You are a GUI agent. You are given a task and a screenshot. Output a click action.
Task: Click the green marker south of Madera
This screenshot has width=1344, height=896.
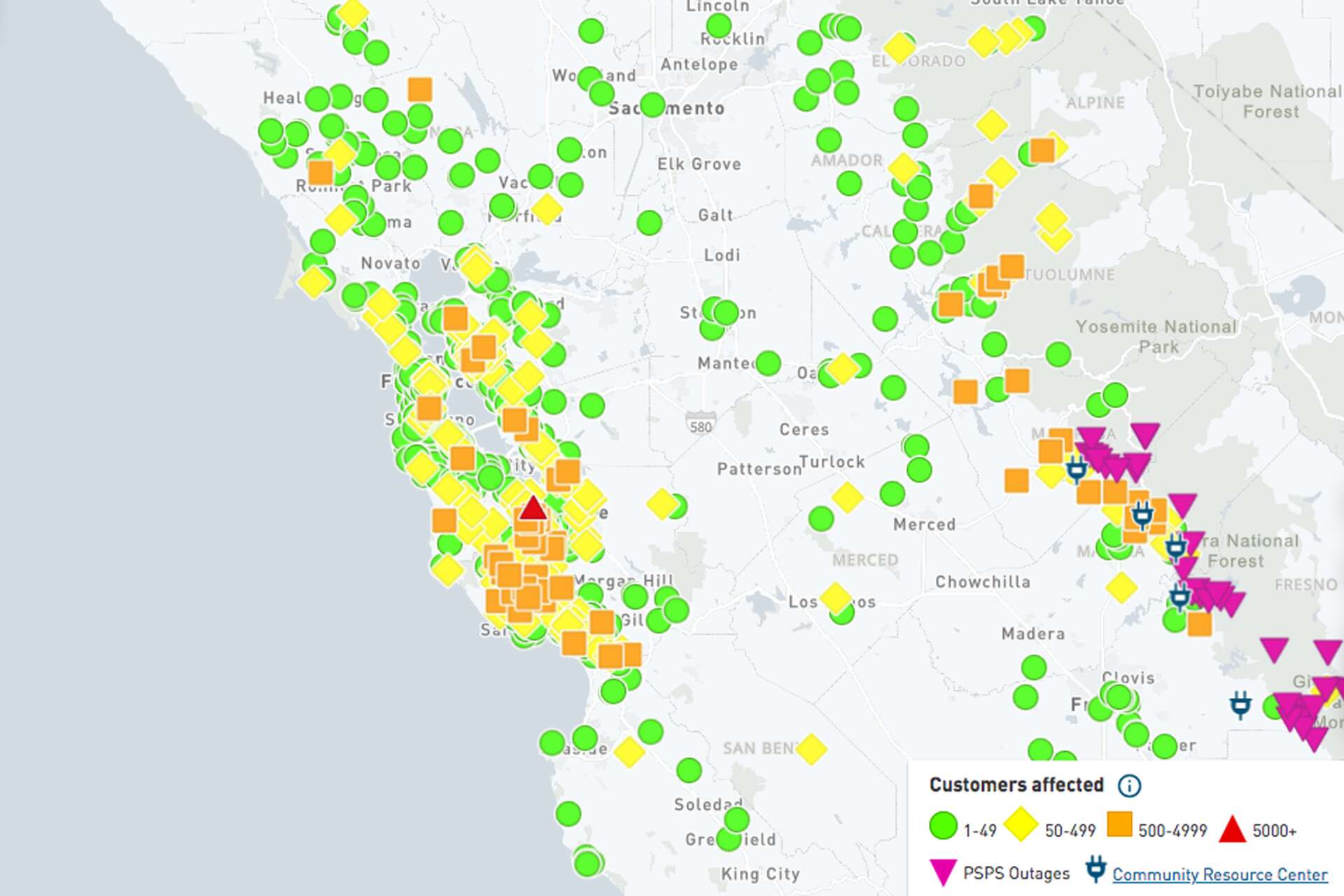point(1034,667)
